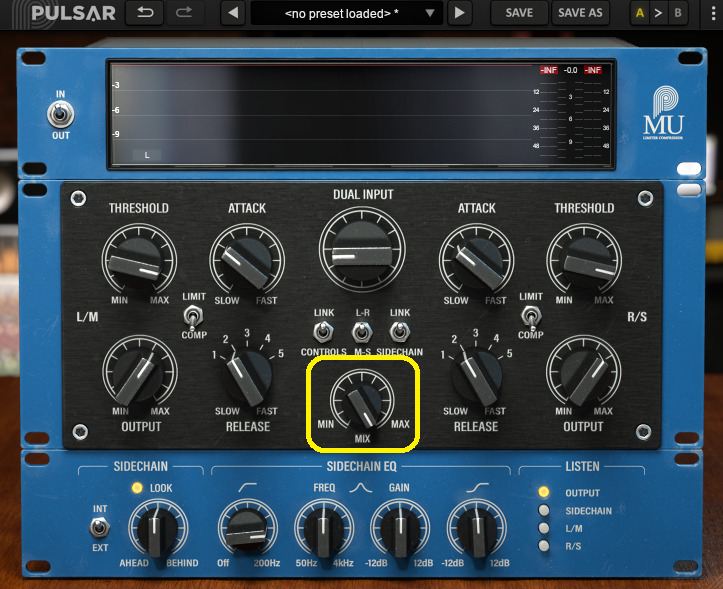Copy A to B with the arrow button
This screenshot has height=589, width=723.
pyautogui.click(x=658, y=13)
